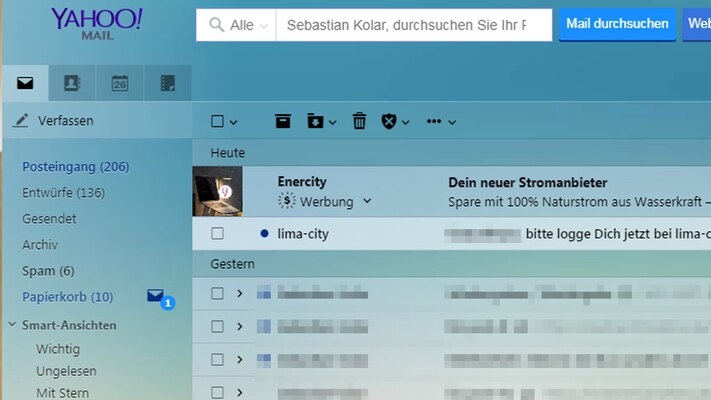Click Verfassen to compose a mail
The height and width of the screenshot is (400, 711).
pyautogui.click(x=65, y=121)
